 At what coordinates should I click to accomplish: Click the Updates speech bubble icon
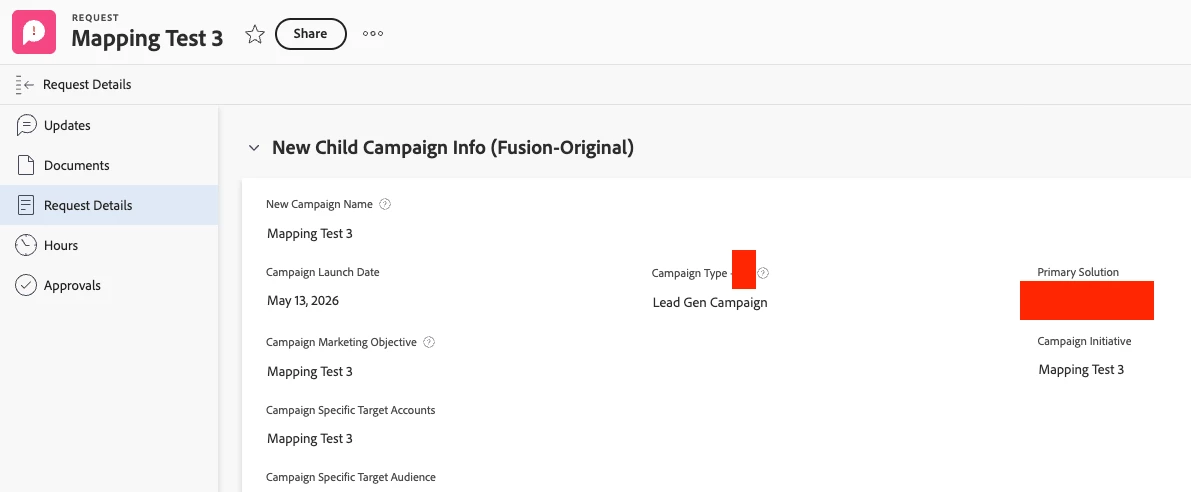pos(27,125)
